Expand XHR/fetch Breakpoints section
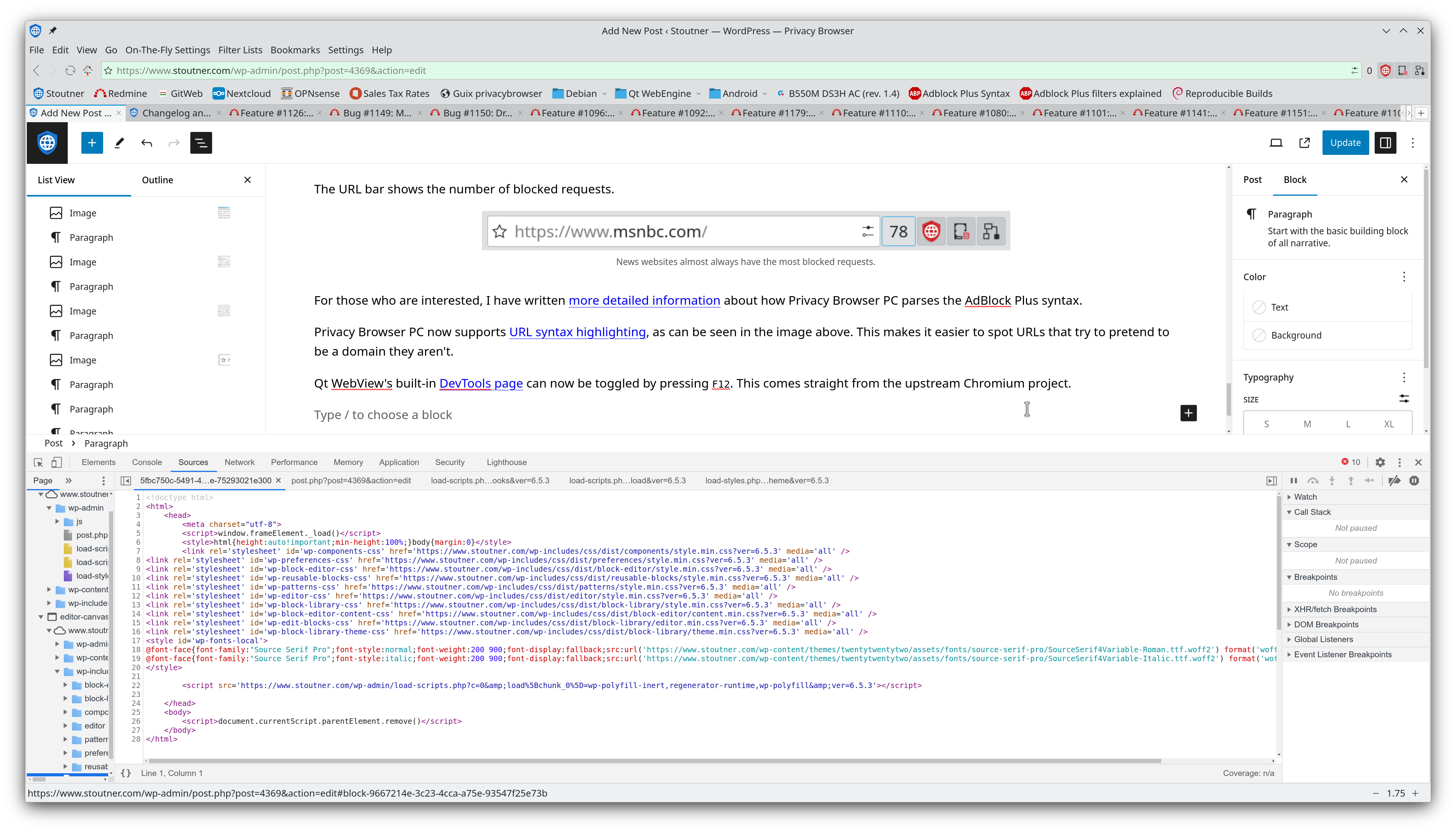The image size is (1456, 832). click(1335, 610)
